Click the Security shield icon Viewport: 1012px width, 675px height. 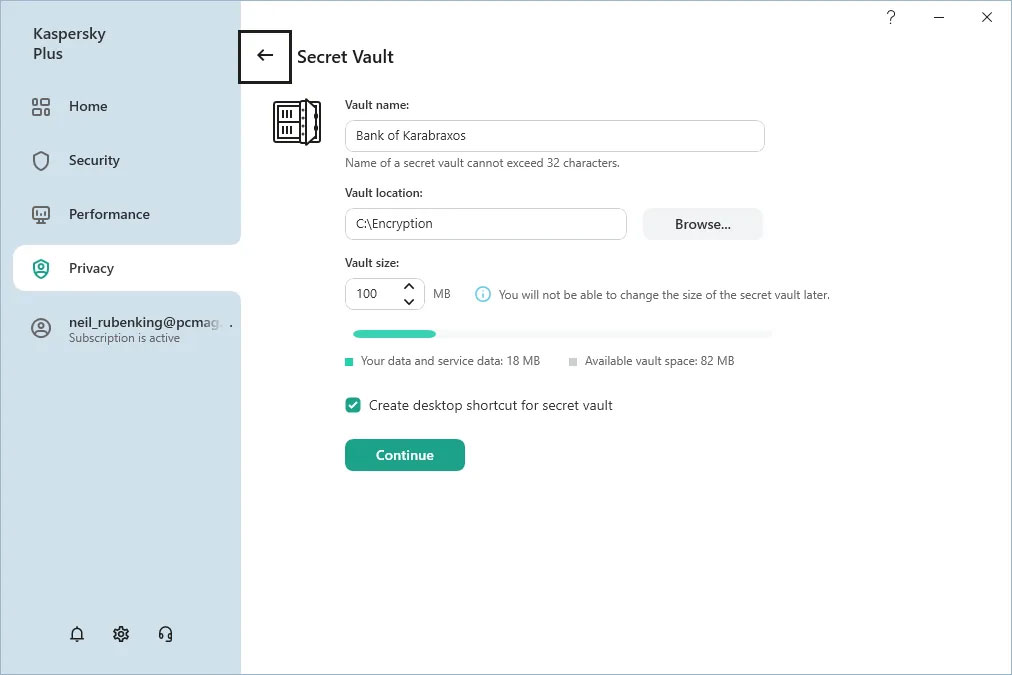click(x=41, y=161)
